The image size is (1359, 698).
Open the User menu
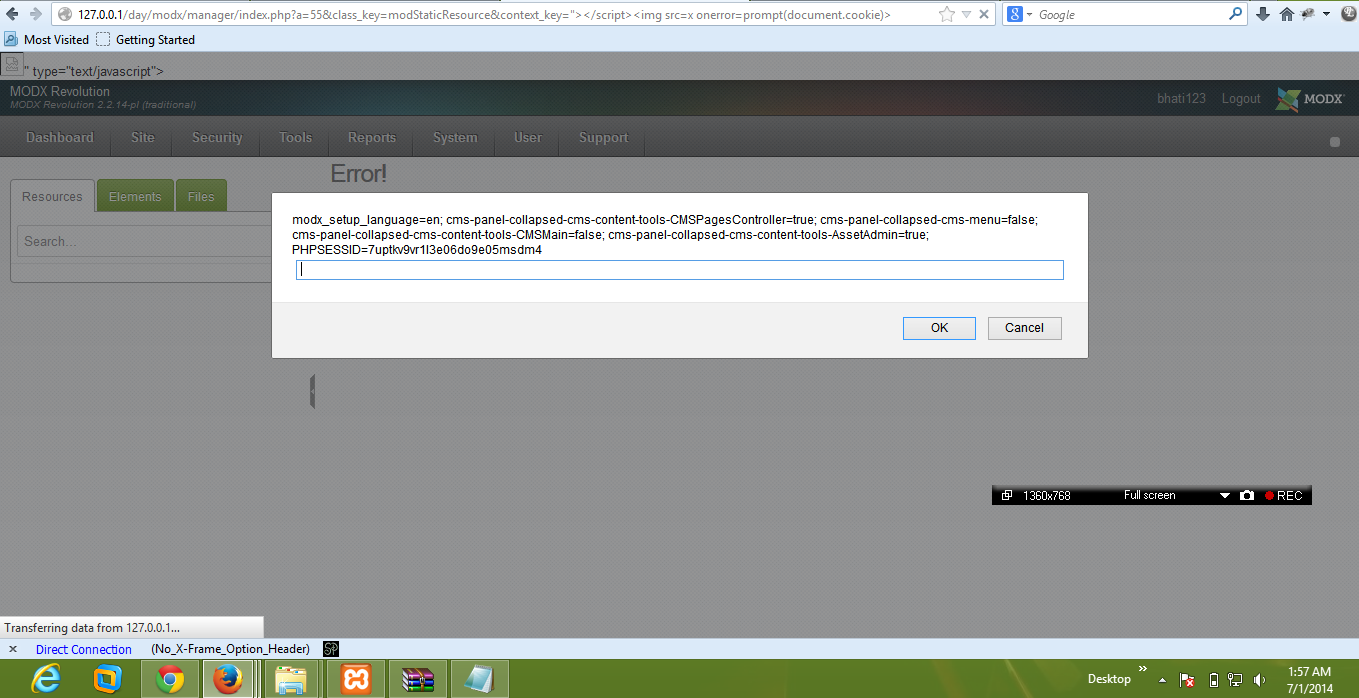(528, 138)
